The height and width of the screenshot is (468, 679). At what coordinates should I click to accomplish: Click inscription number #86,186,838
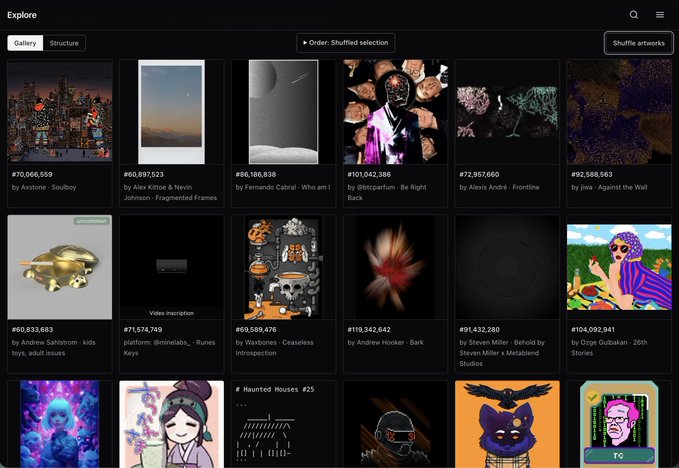[255, 174]
